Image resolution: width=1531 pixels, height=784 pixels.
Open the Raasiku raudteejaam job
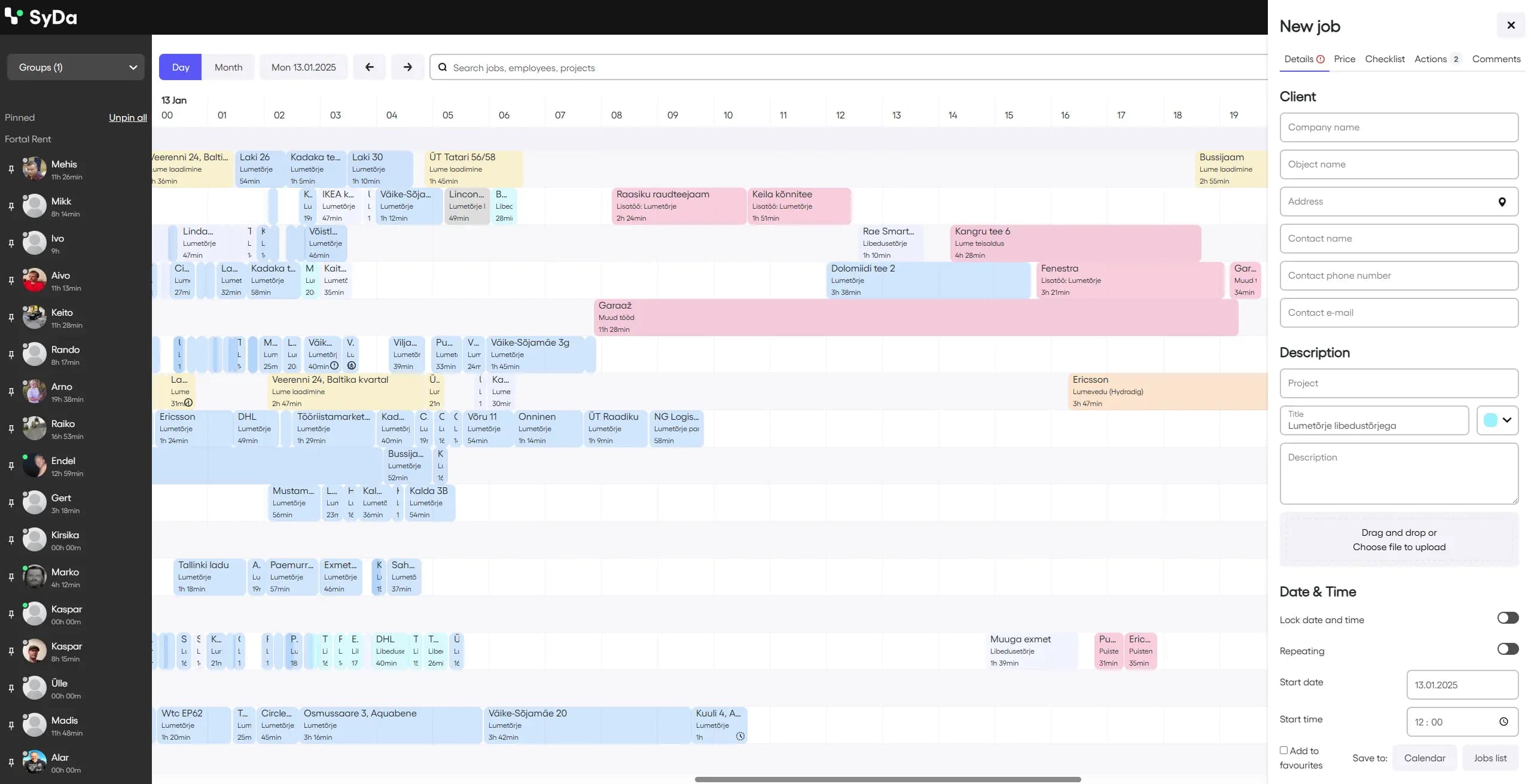(x=679, y=206)
